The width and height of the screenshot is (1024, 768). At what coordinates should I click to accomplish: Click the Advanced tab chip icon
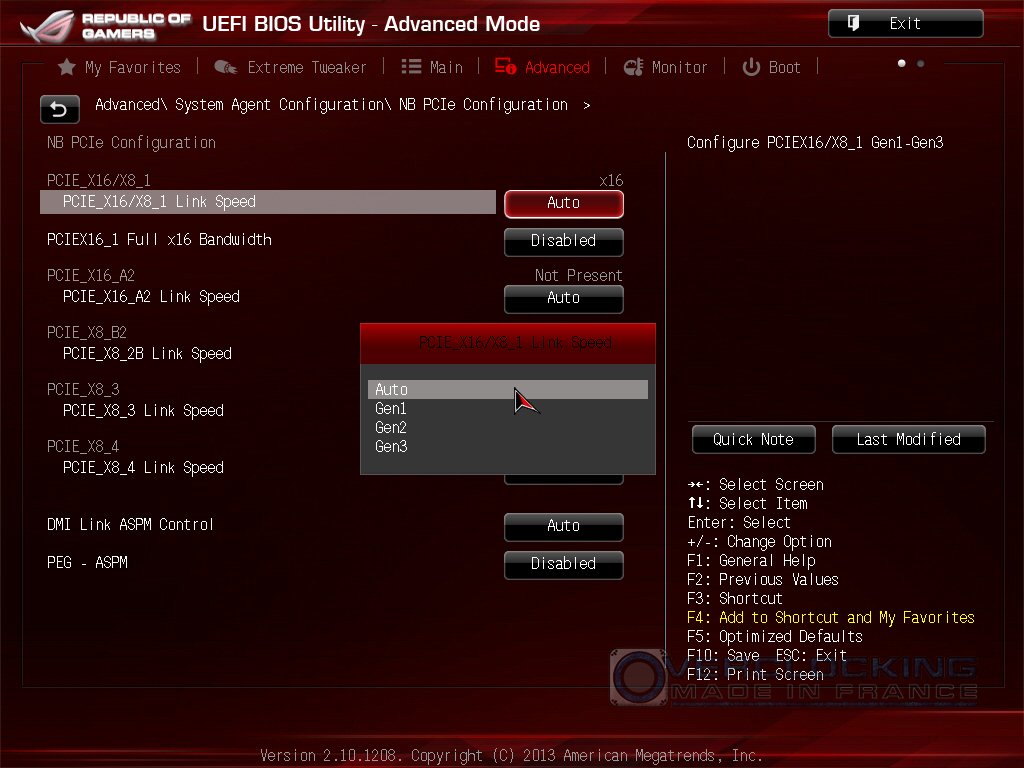tap(505, 67)
